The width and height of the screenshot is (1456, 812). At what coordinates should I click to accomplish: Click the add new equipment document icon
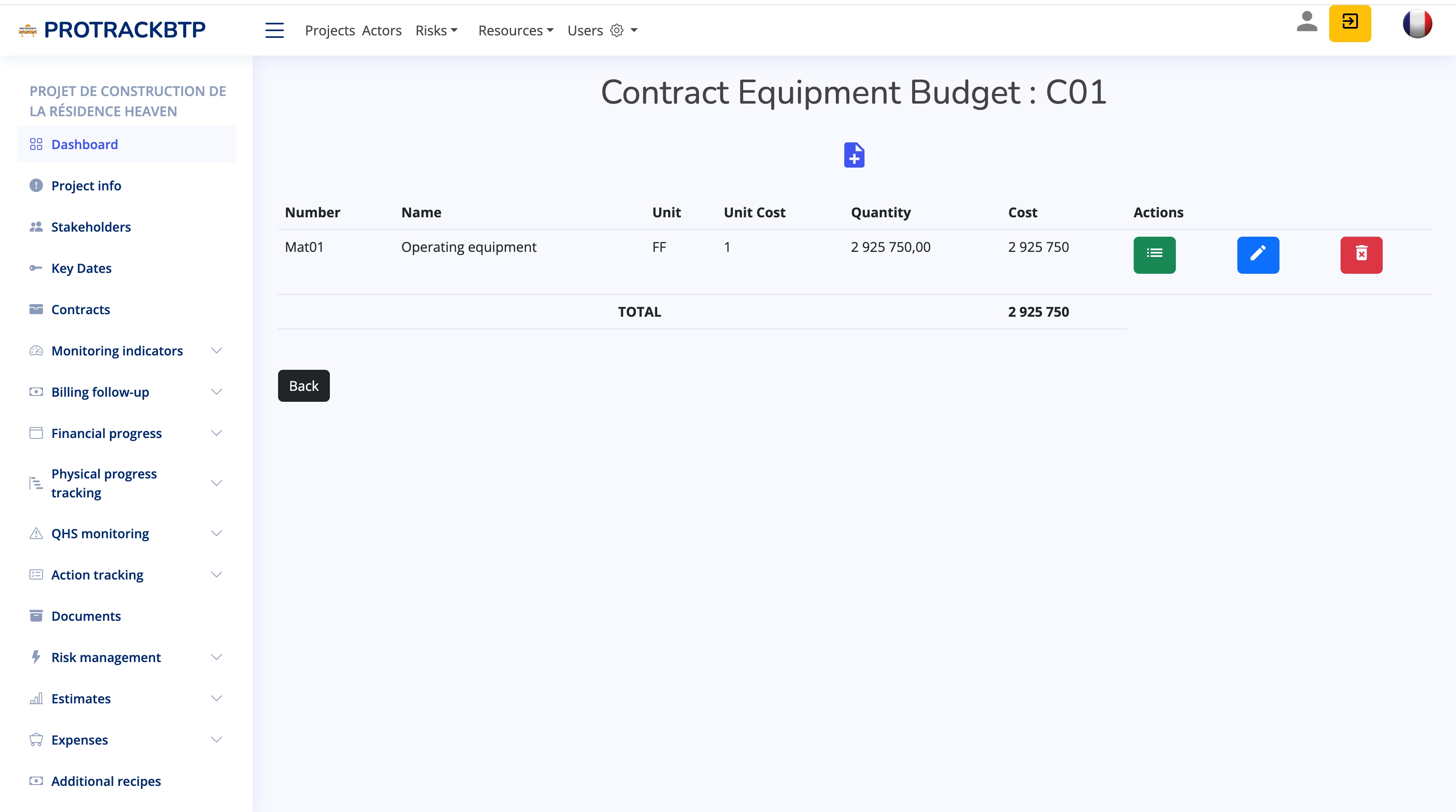tap(854, 155)
